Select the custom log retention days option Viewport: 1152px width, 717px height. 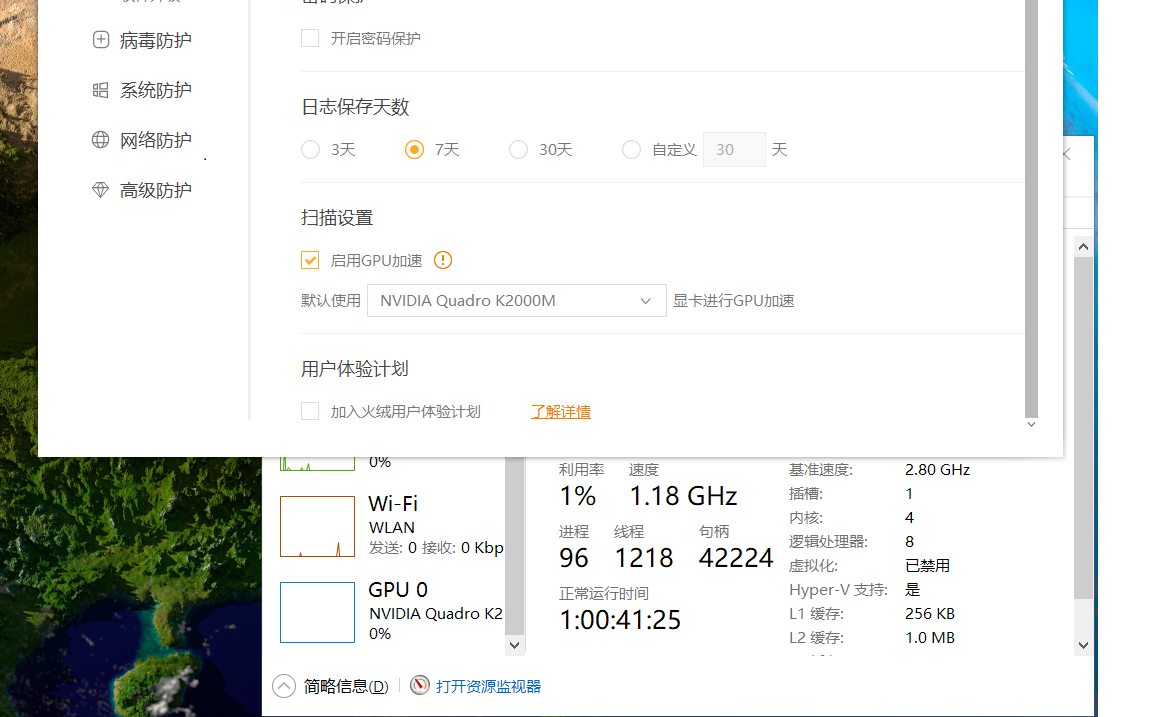pos(631,150)
